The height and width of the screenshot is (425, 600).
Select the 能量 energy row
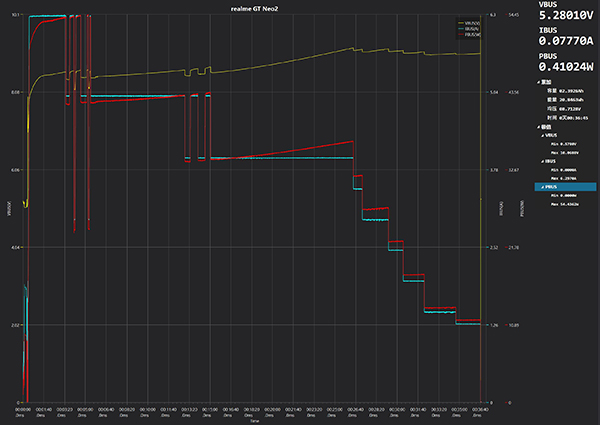click(x=566, y=102)
